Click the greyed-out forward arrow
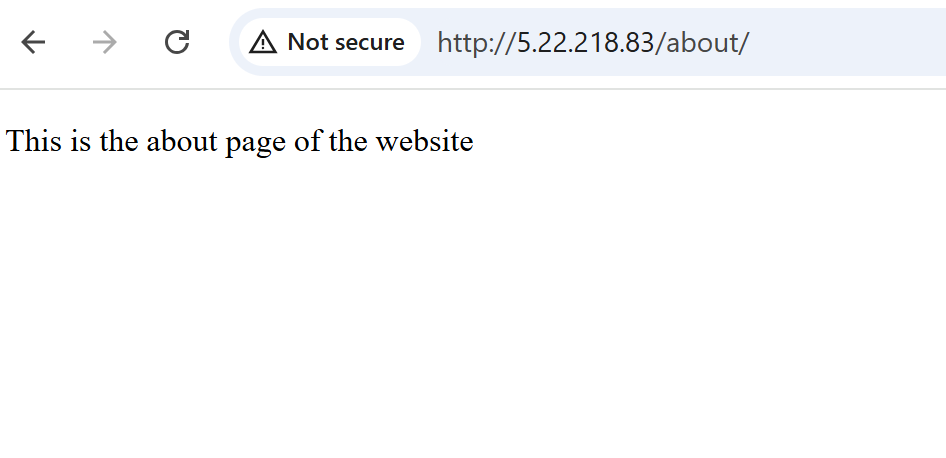 tap(105, 42)
